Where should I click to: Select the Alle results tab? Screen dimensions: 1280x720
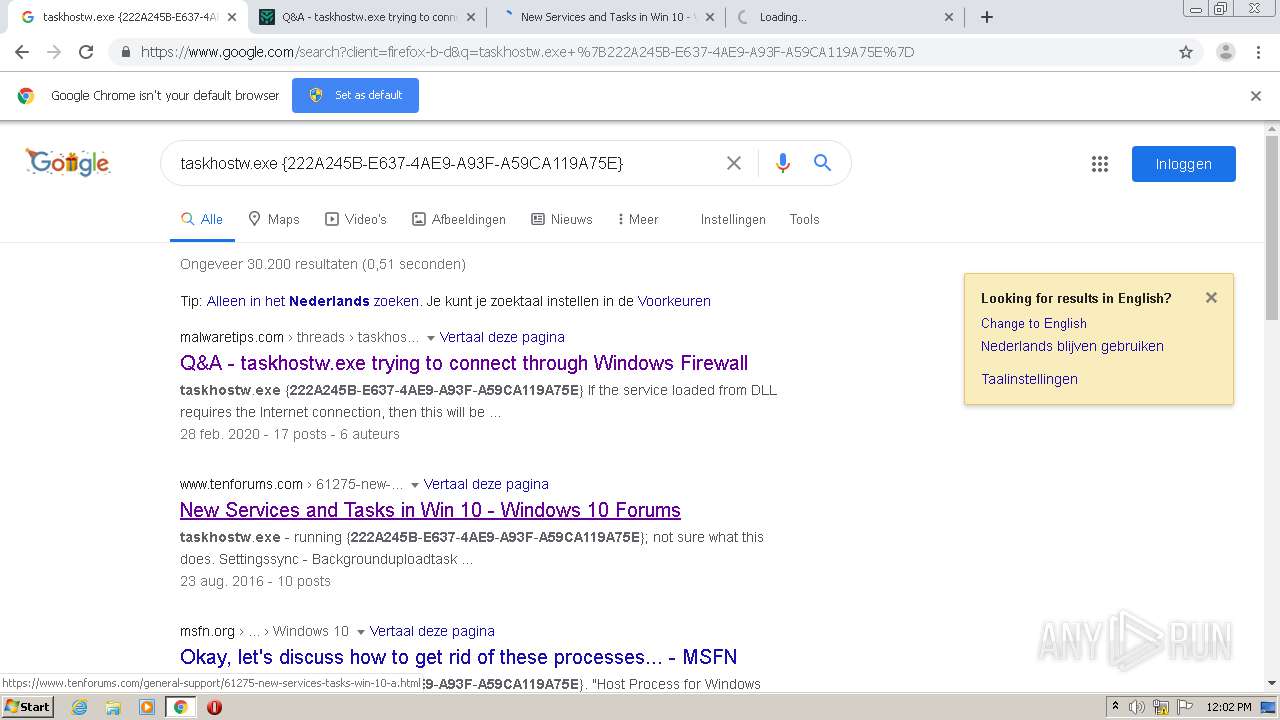202,219
